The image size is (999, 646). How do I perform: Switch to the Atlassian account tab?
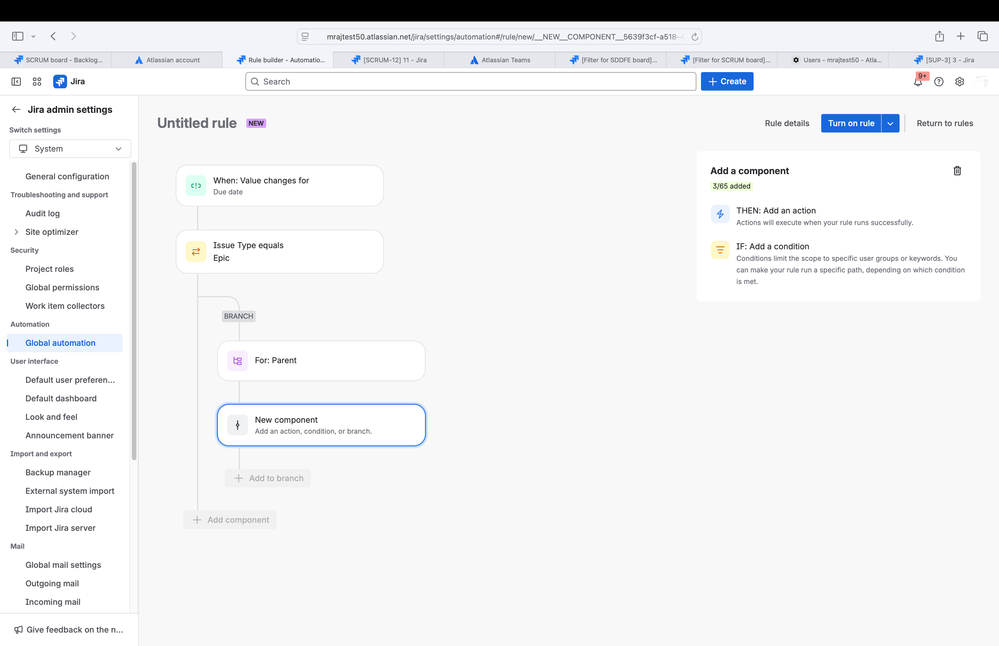167,60
